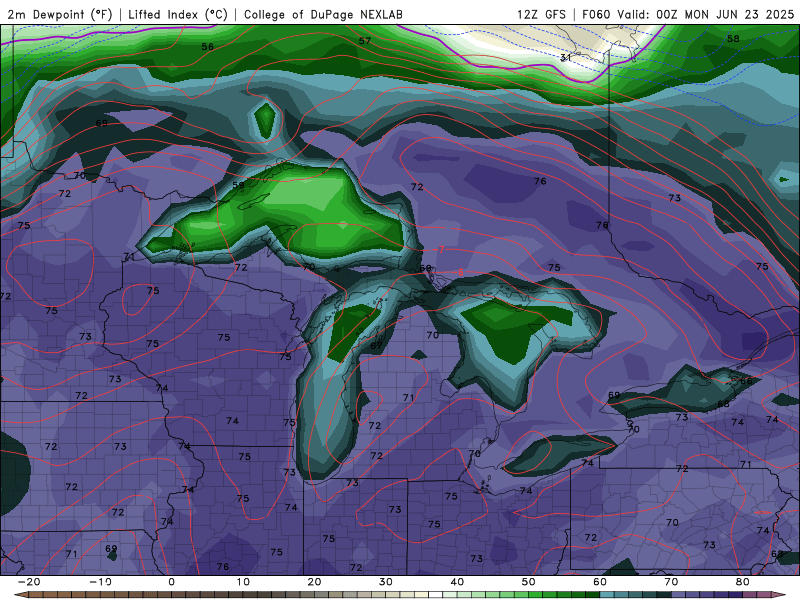Viewport: 800px width, 600px height.
Task: Click the "12Z GFS" model run label
Action: (541, 14)
